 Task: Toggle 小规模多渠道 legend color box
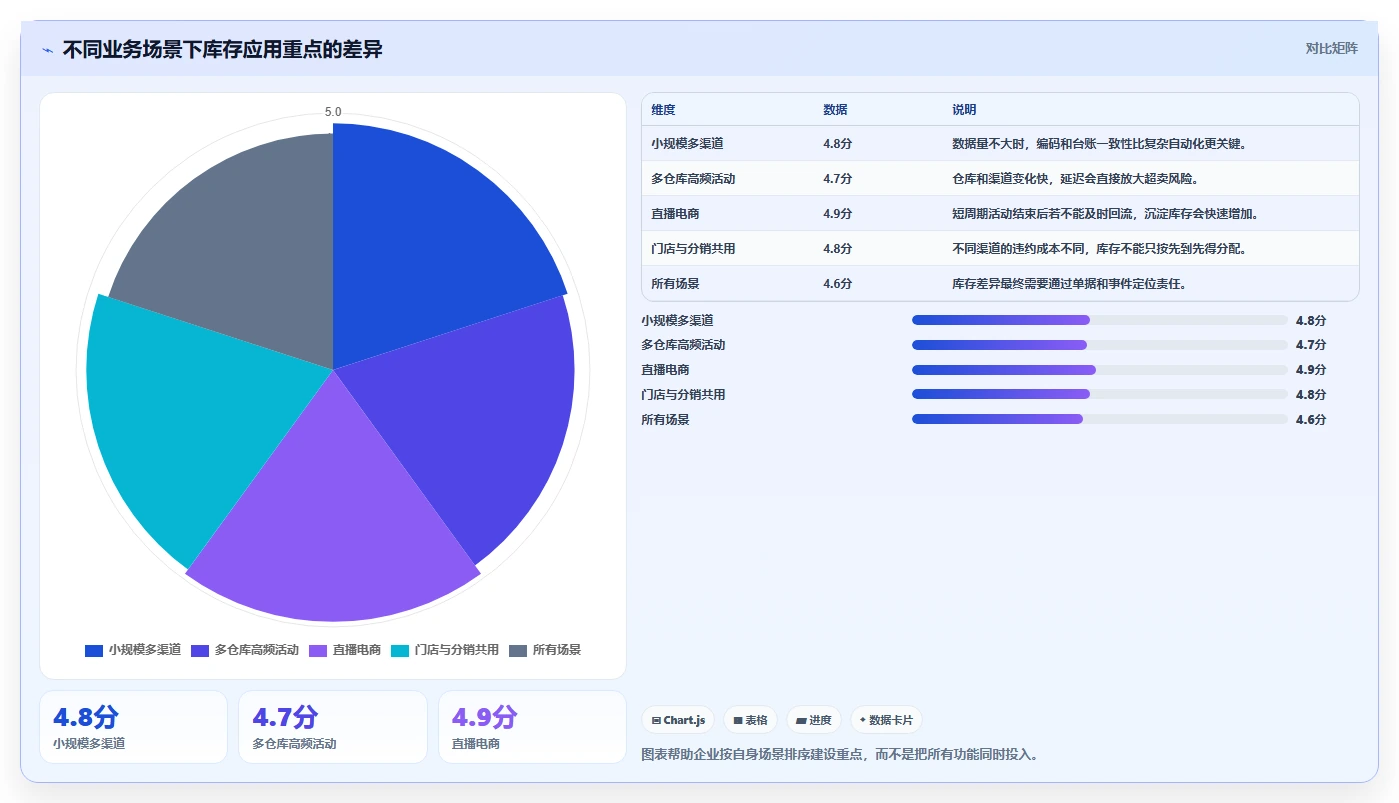click(94, 650)
